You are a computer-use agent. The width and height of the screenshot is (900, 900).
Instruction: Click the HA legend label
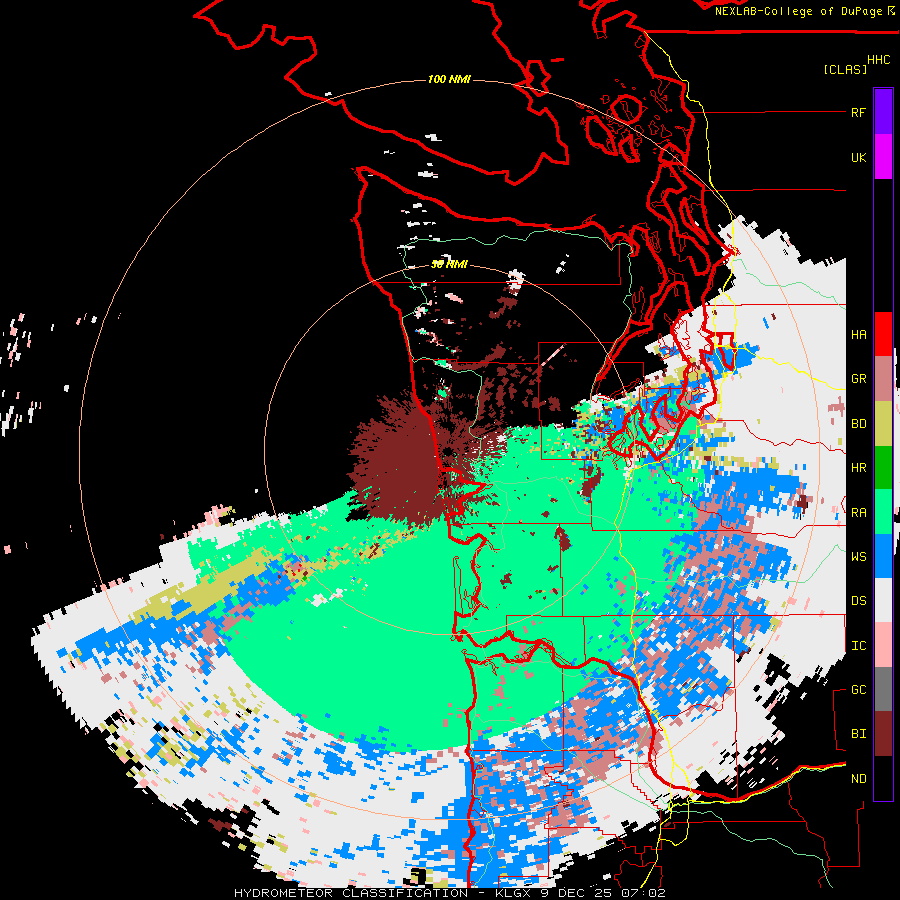858,335
